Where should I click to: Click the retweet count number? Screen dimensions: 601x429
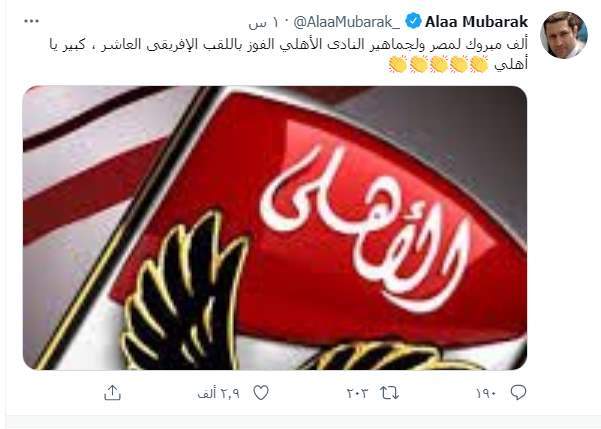[x=357, y=393]
